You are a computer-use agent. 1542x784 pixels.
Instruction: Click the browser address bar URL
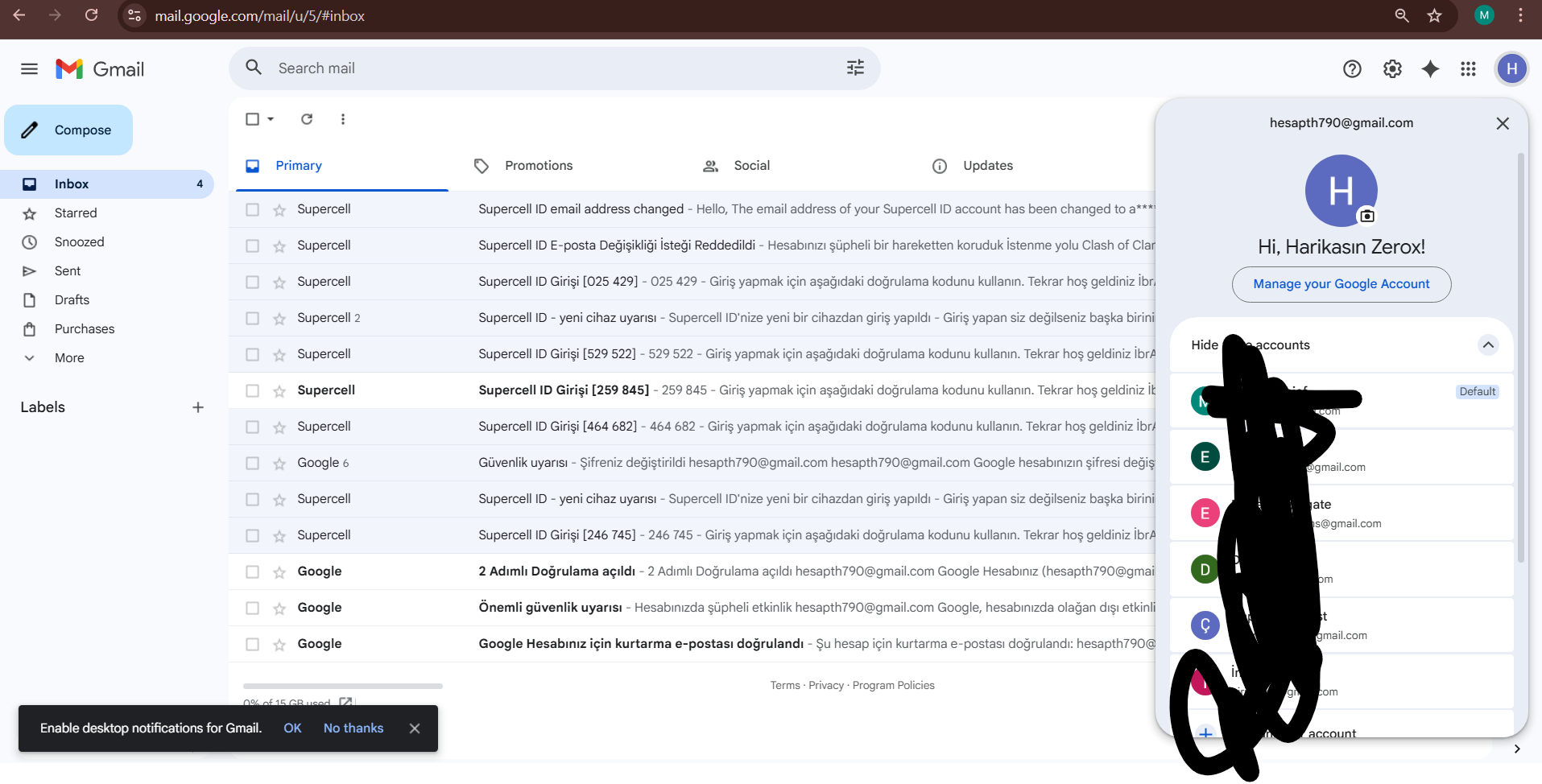tap(259, 16)
